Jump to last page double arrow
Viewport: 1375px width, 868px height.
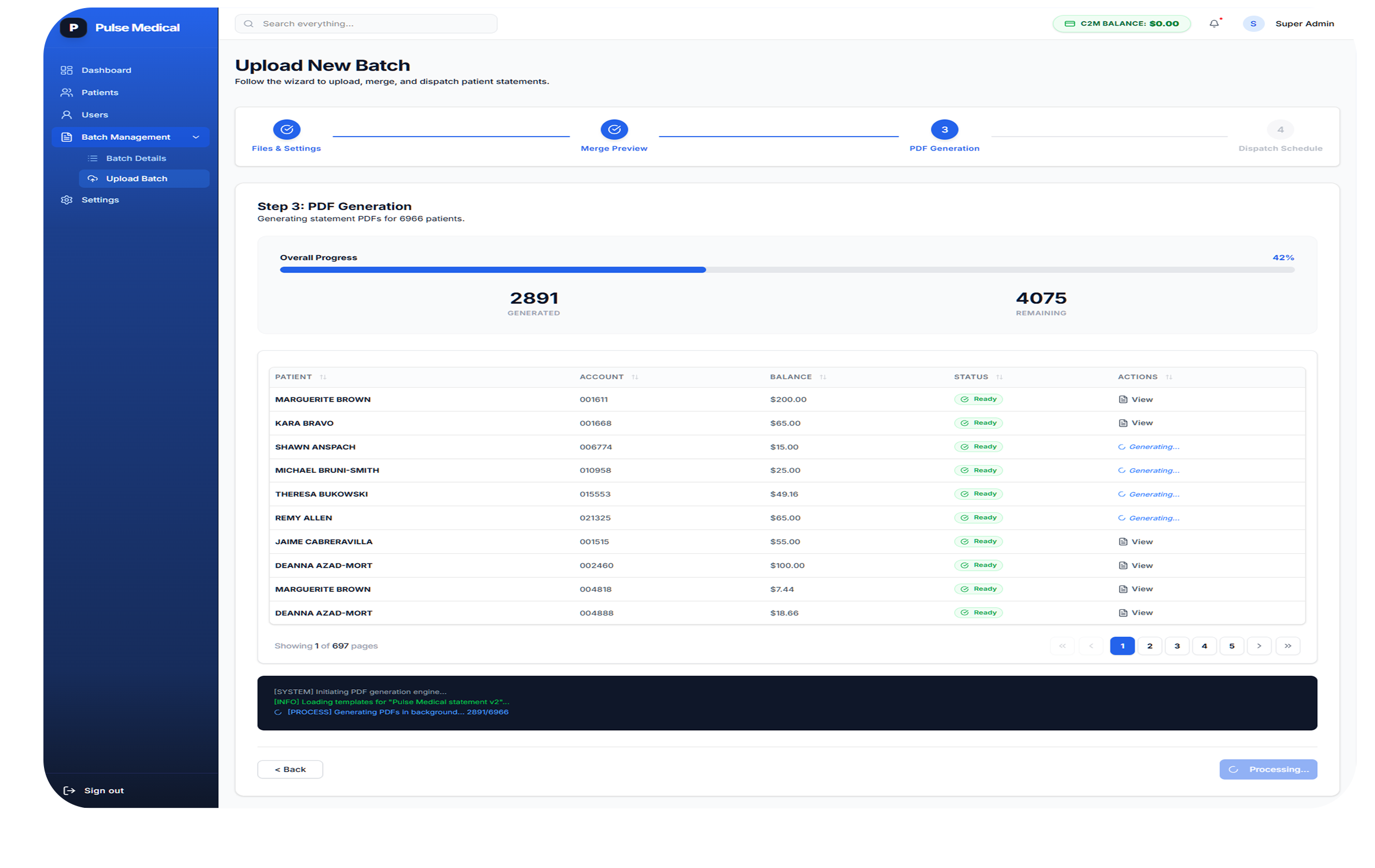point(1288,646)
